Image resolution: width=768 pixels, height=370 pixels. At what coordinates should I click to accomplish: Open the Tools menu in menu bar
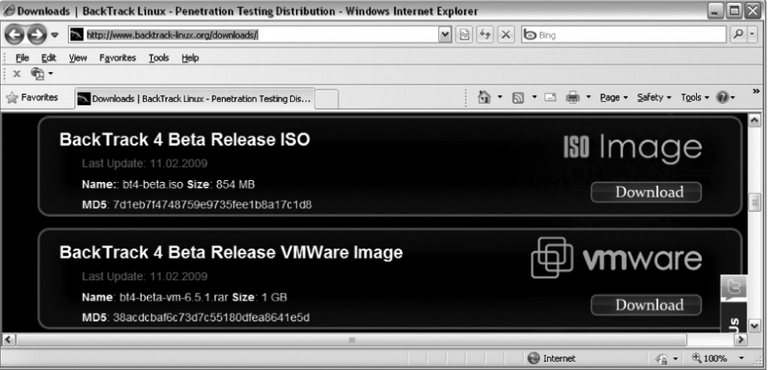pyautogui.click(x=159, y=58)
